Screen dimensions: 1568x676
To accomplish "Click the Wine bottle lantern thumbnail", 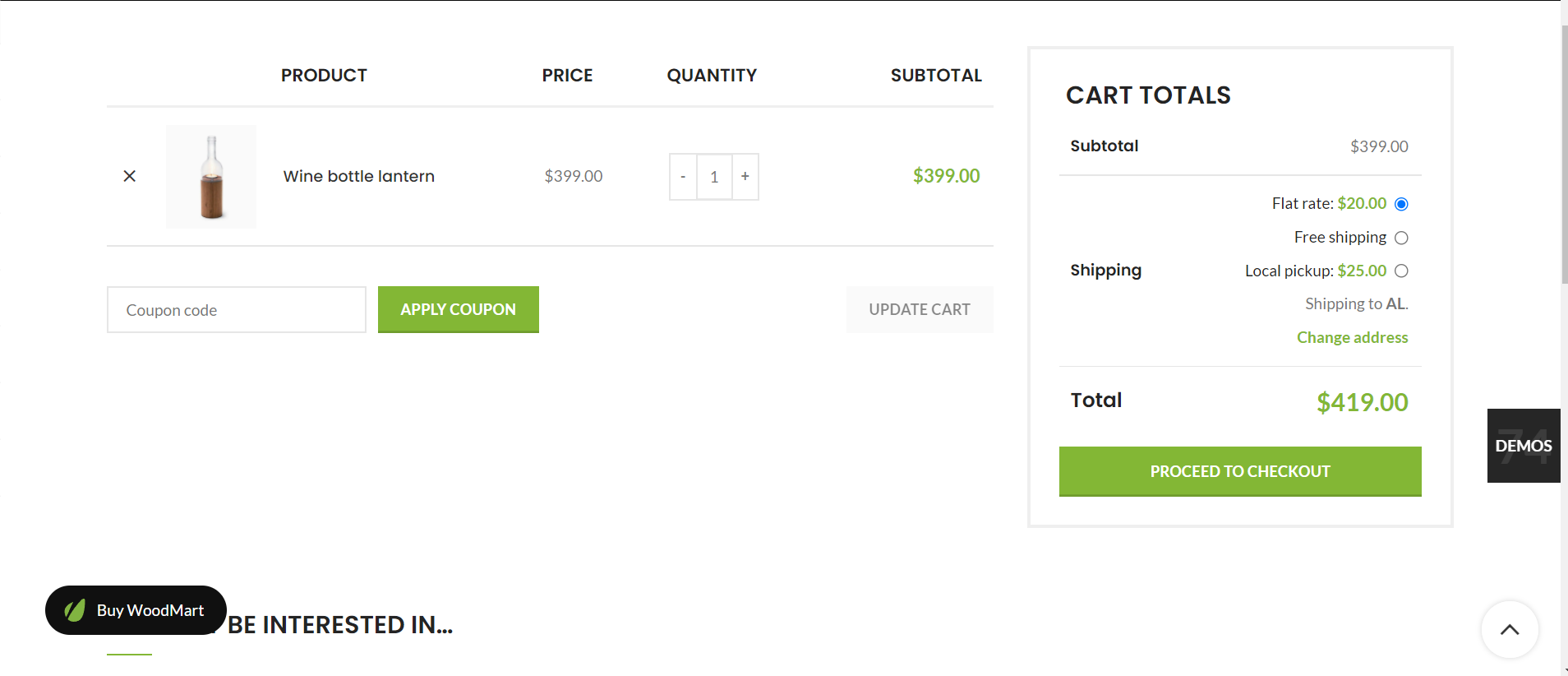I will tap(211, 177).
